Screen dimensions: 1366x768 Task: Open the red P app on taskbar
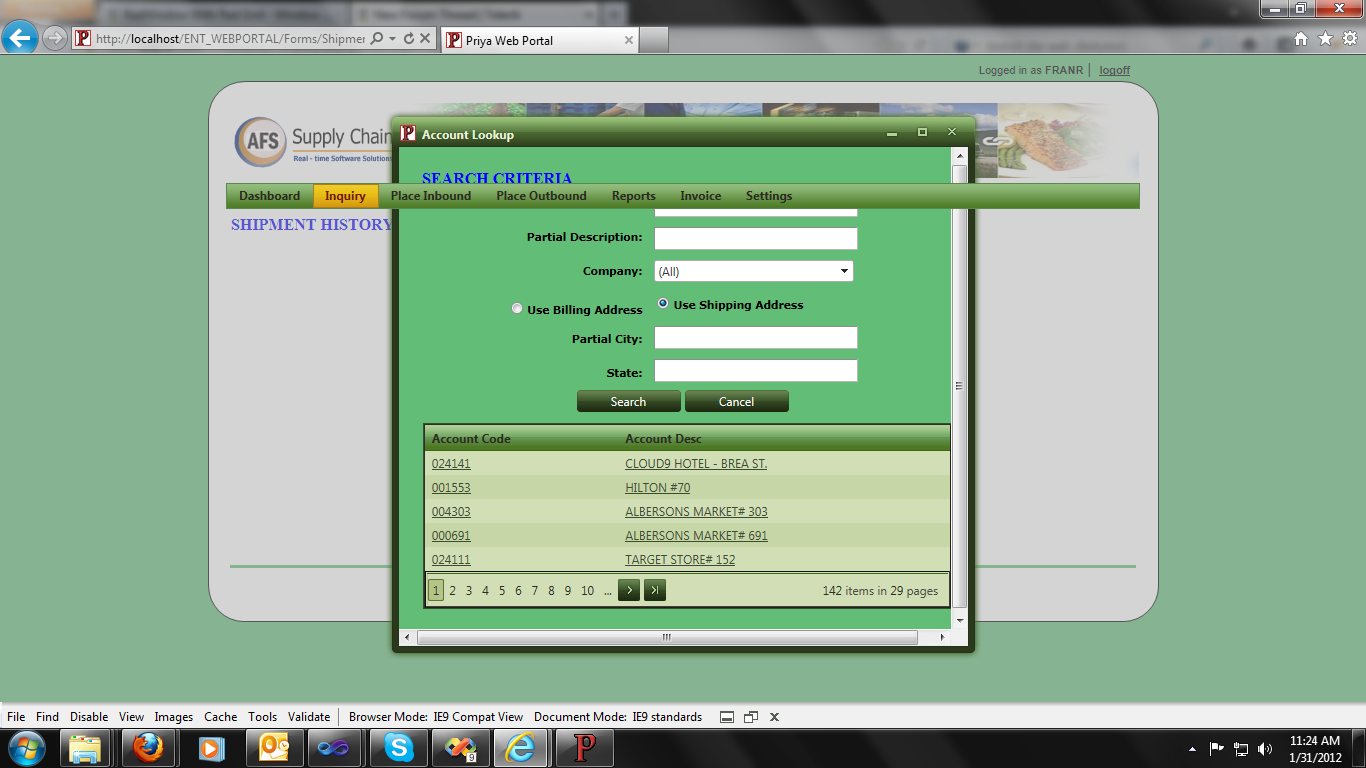[x=584, y=748]
